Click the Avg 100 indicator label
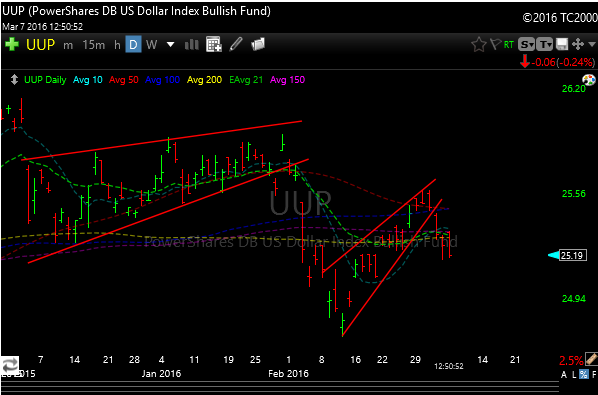 coord(162,80)
